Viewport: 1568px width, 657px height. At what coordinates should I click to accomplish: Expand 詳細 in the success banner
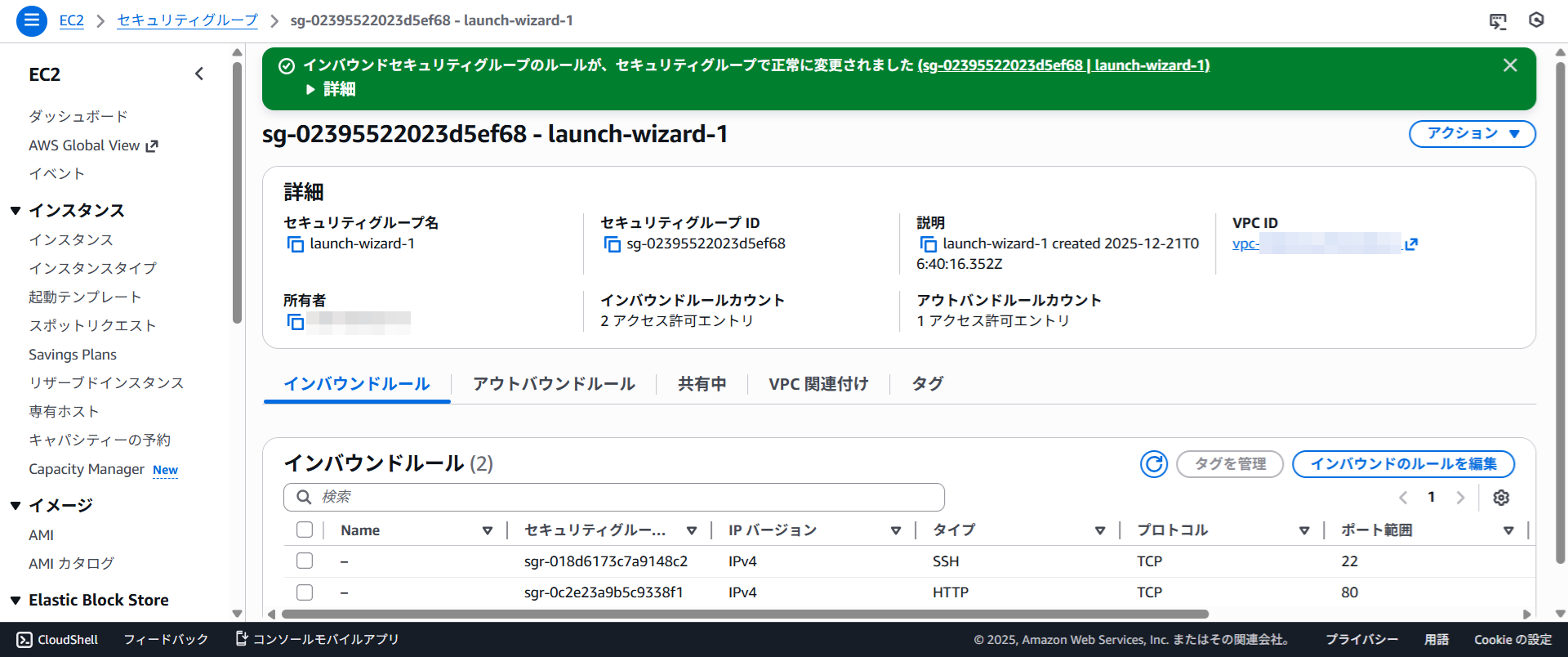[331, 89]
